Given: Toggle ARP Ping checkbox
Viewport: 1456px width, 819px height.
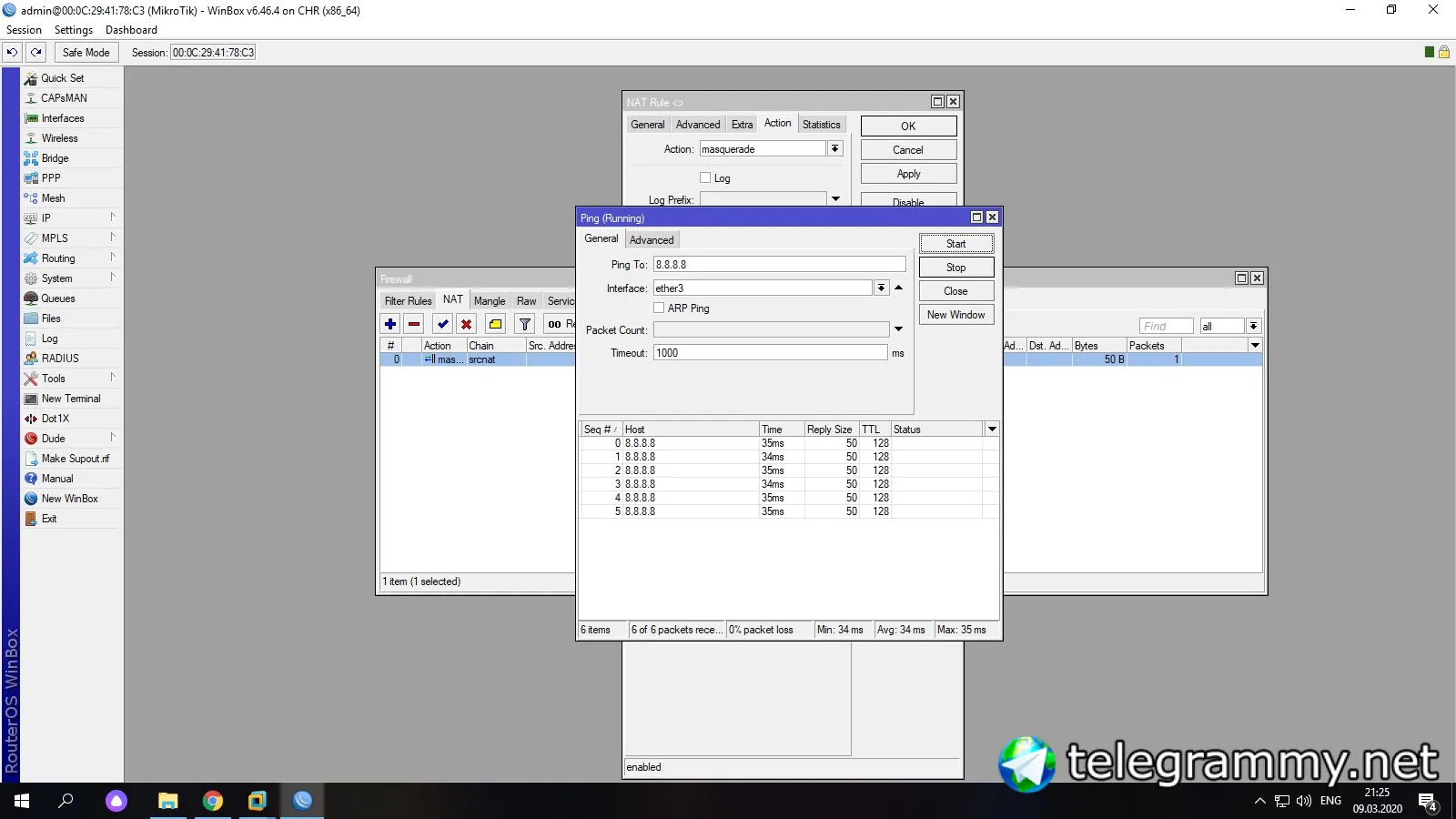Looking at the screenshot, I should pos(659,308).
